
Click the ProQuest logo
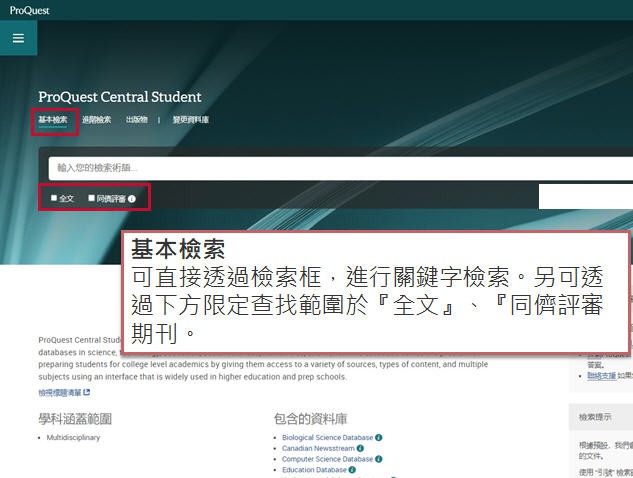28,9
